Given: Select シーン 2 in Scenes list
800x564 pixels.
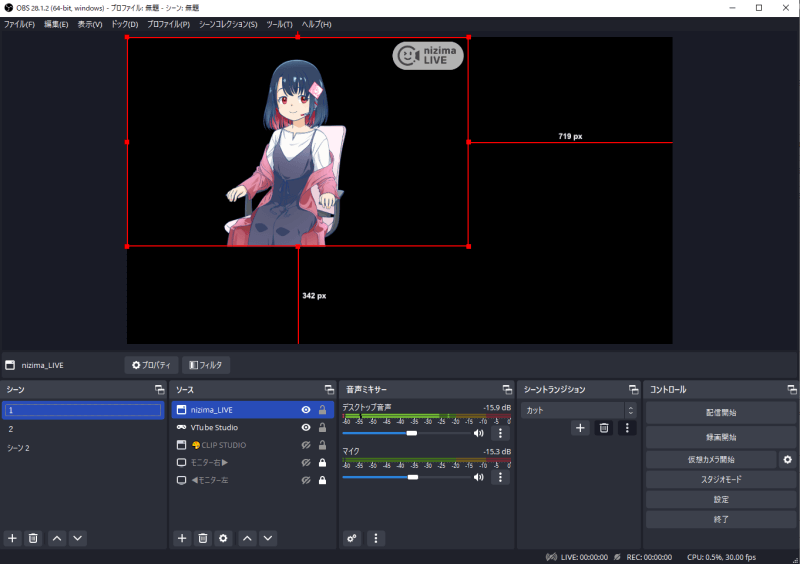Looking at the screenshot, I should 83,448.
